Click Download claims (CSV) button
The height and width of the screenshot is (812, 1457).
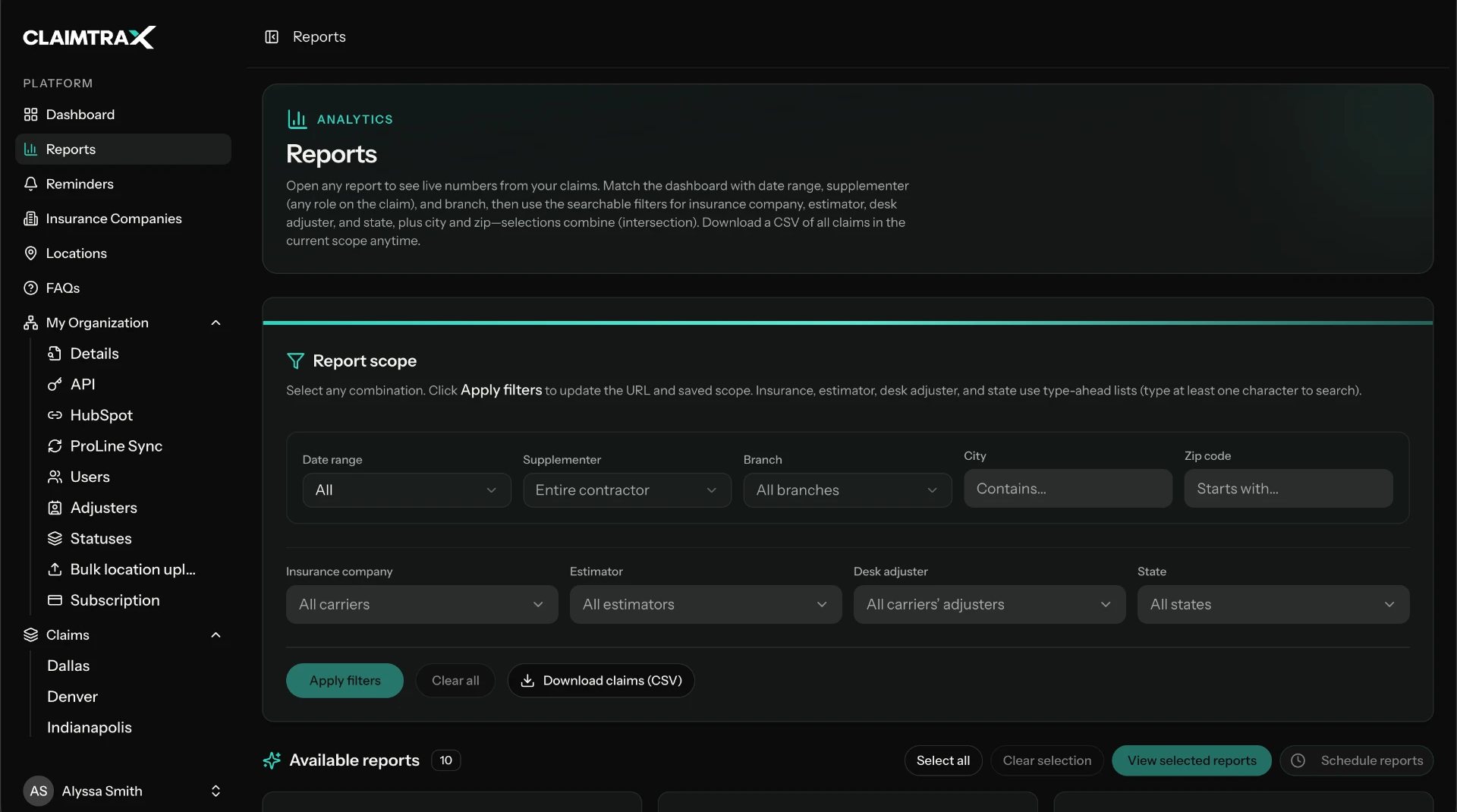pos(601,681)
